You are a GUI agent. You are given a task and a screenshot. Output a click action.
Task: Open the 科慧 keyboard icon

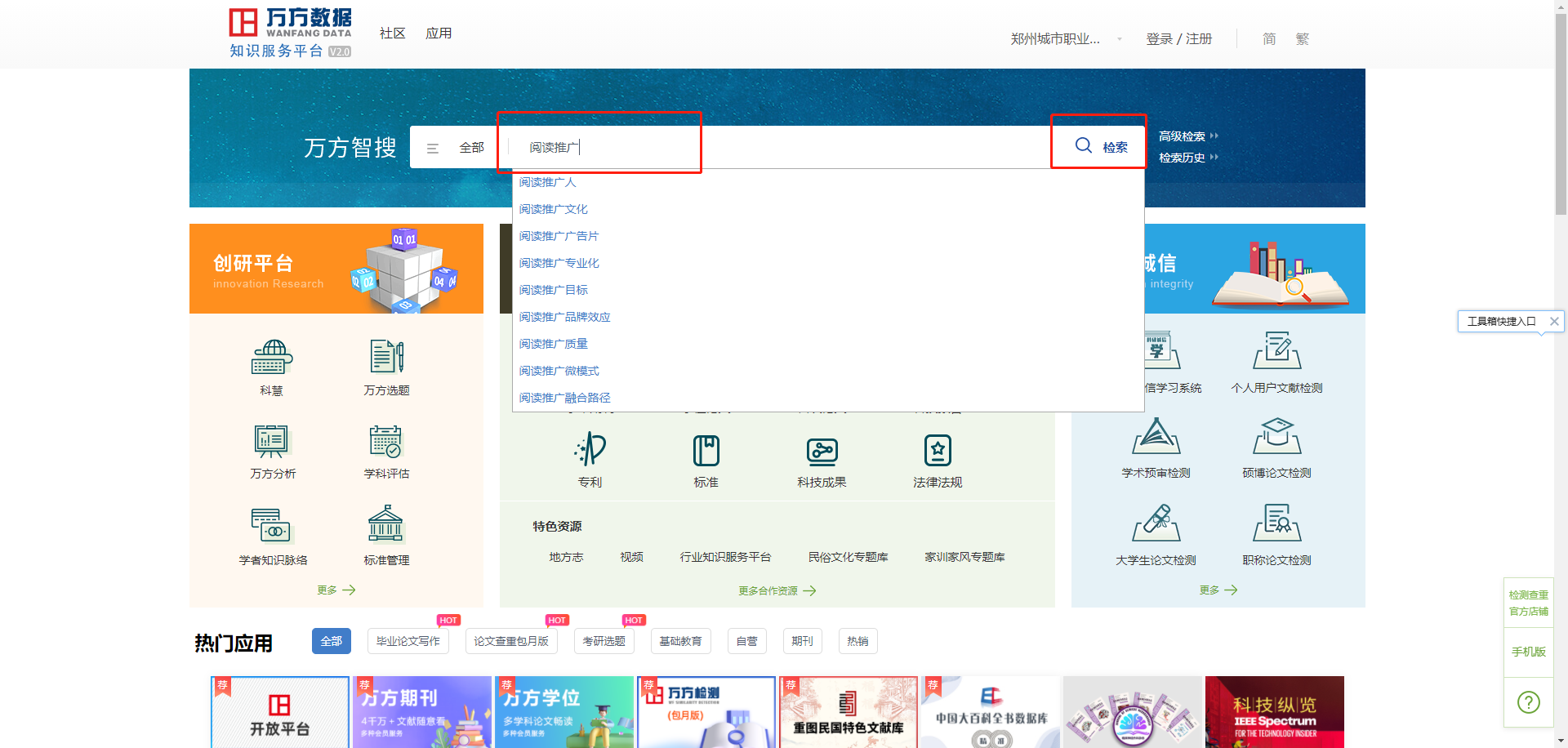(x=271, y=358)
